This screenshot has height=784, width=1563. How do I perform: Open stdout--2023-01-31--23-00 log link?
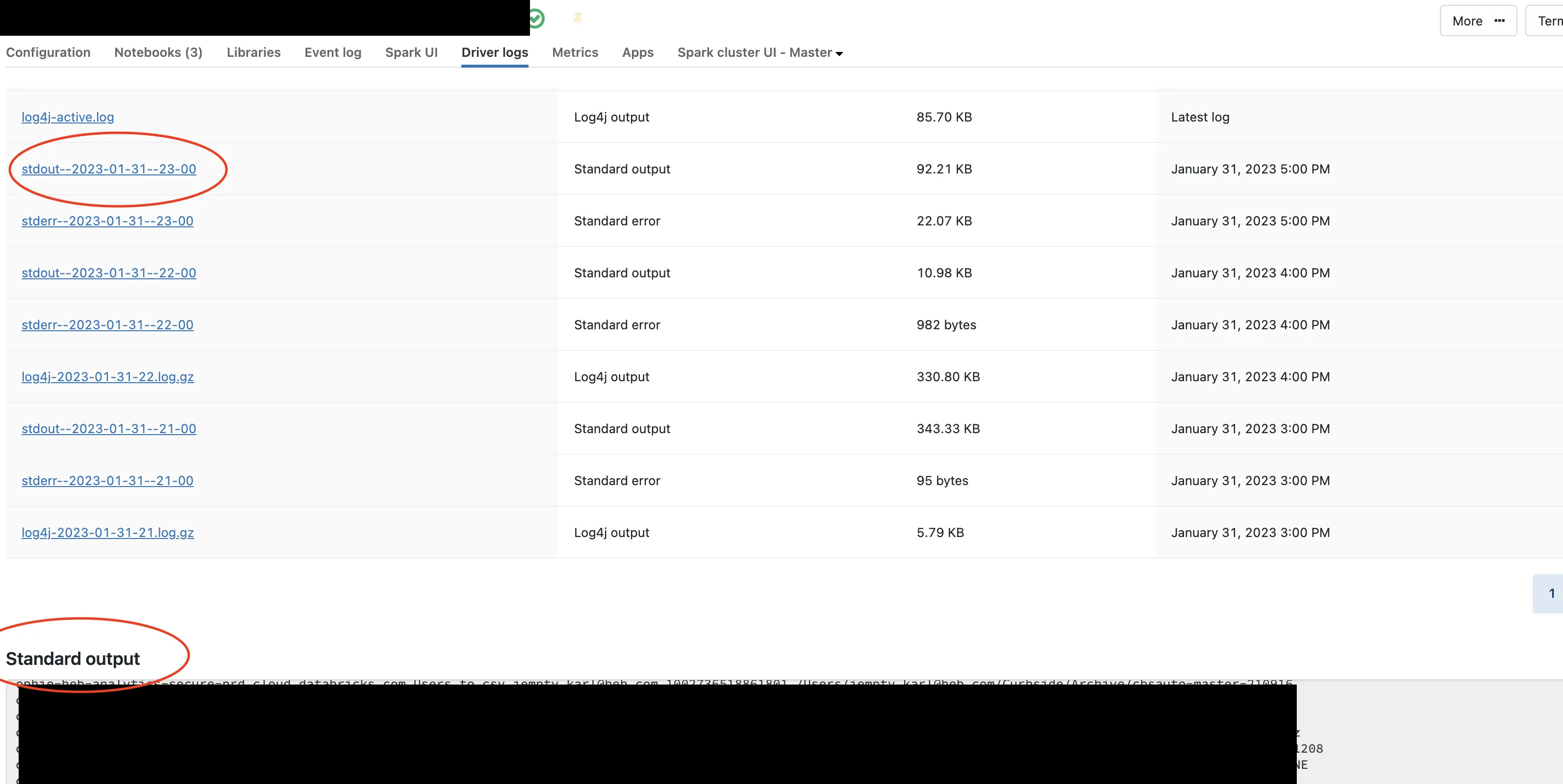[x=109, y=169]
